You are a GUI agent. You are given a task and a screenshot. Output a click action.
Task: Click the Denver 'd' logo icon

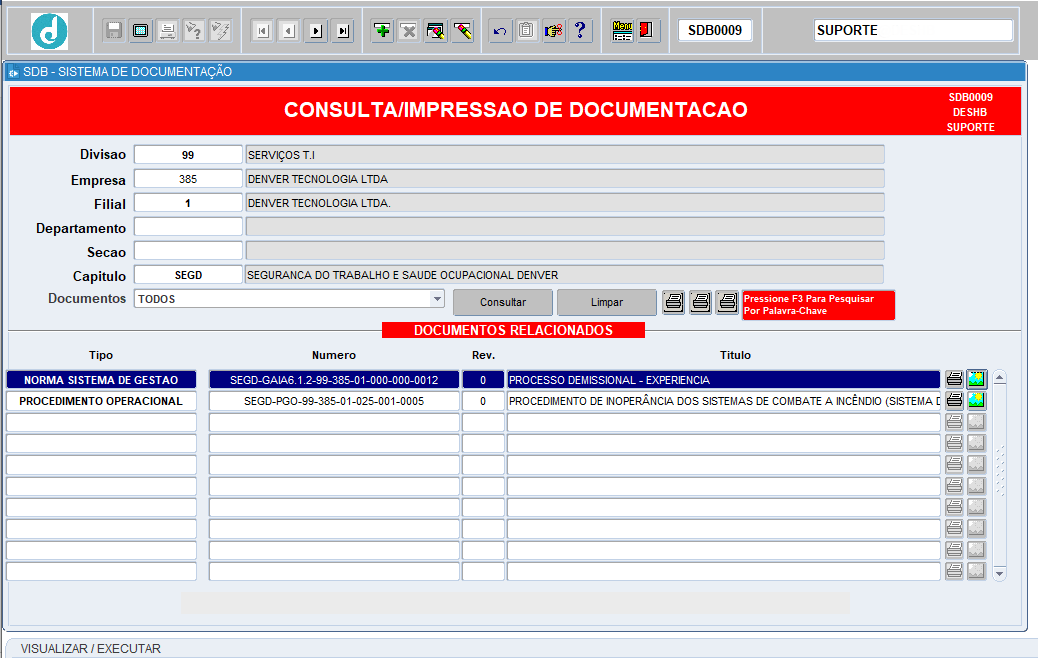click(x=49, y=31)
